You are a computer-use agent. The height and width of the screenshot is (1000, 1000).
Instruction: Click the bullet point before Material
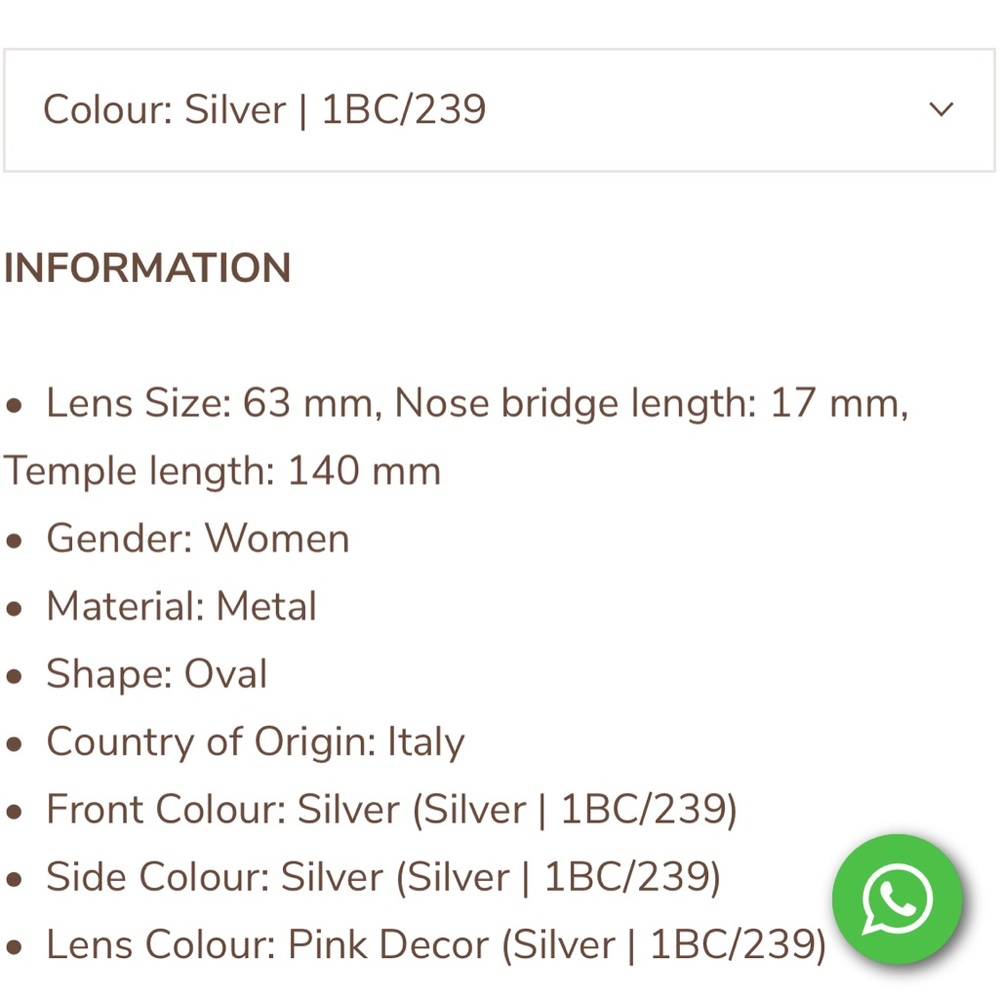(x=14, y=609)
